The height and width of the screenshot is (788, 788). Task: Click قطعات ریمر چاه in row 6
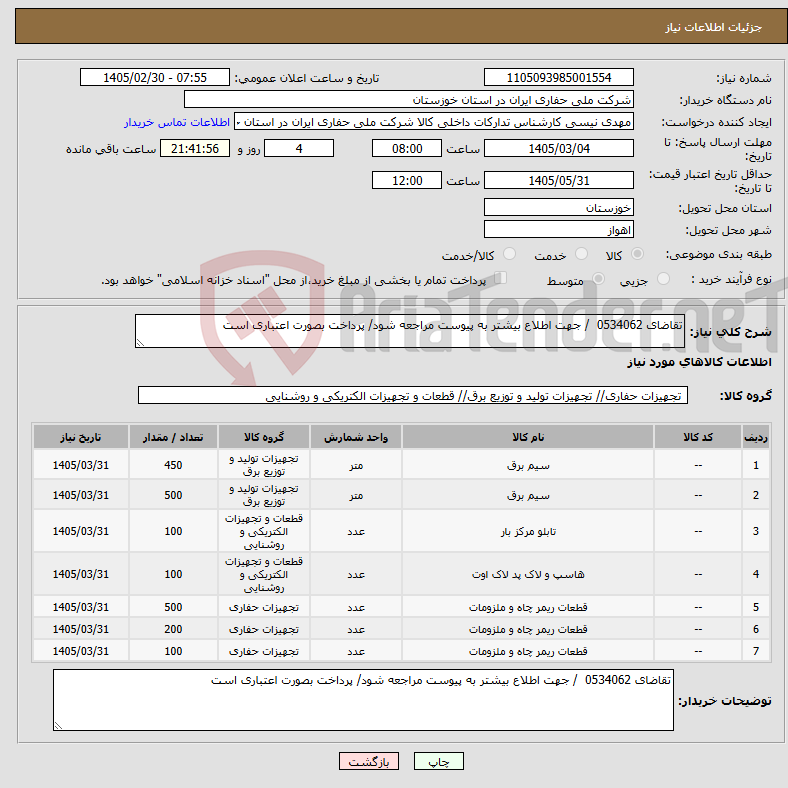pyautogui.click(x=528, y=629)
